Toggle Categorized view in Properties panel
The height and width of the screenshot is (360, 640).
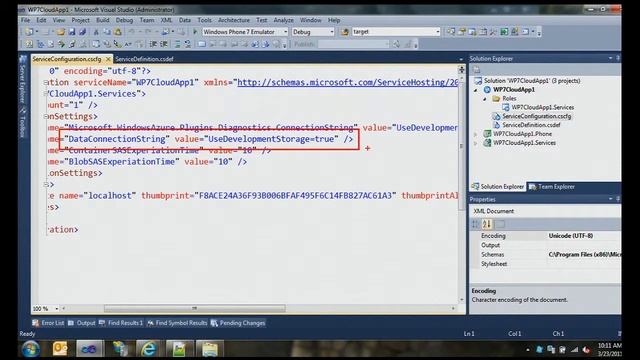[476, 224]
